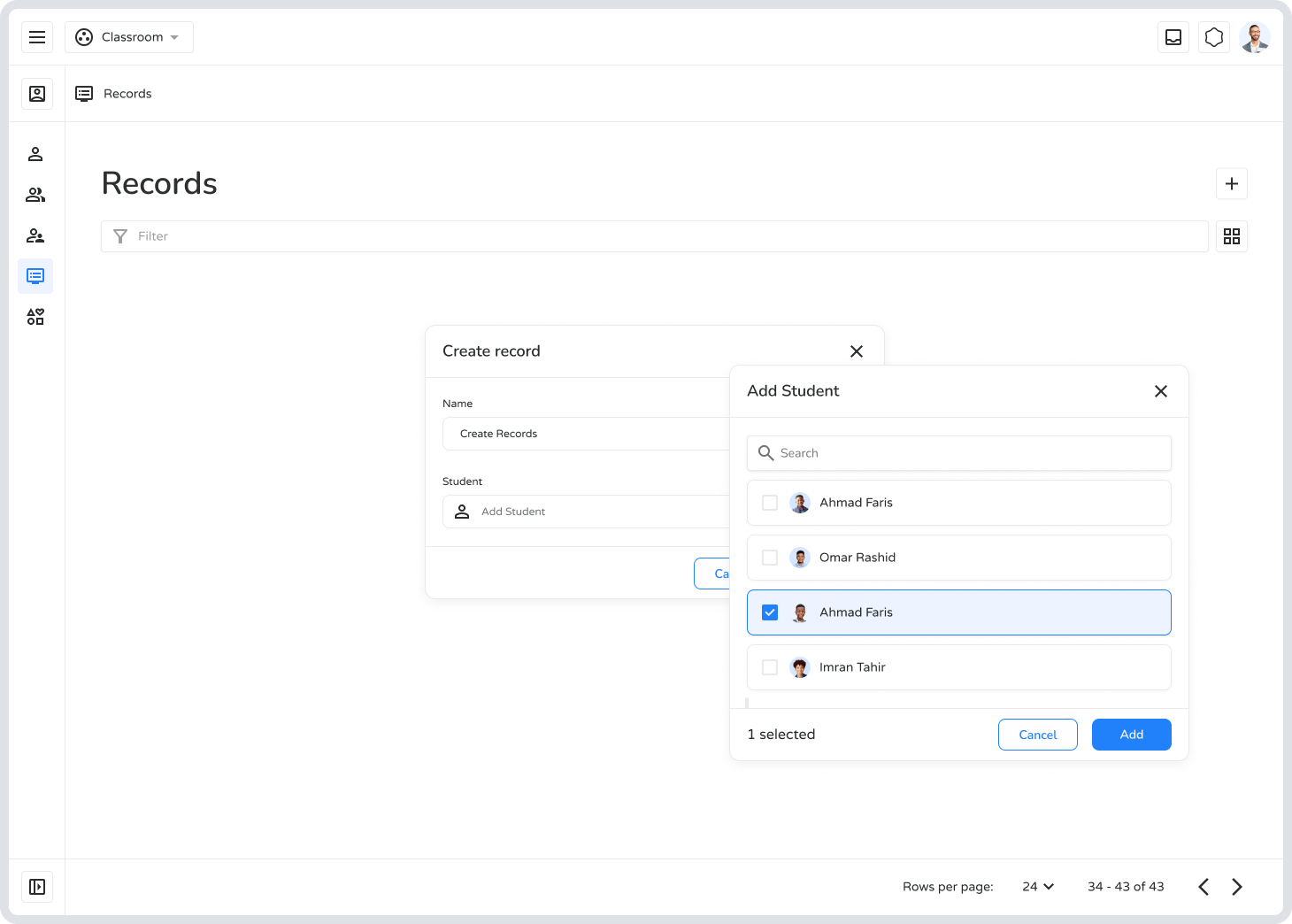The height and width of the screenshot is (924, 1292).
Task: Open the single person sidebar icon
Action: (35, 154)
